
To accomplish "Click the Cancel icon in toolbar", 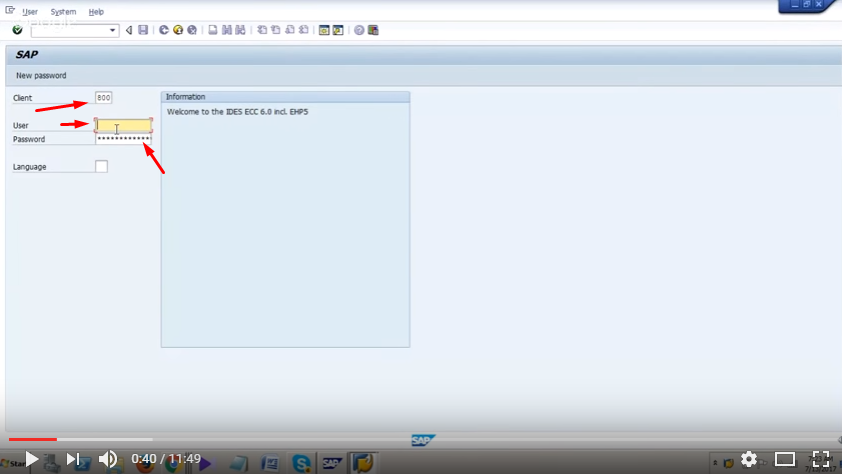I will click(192, 30).
